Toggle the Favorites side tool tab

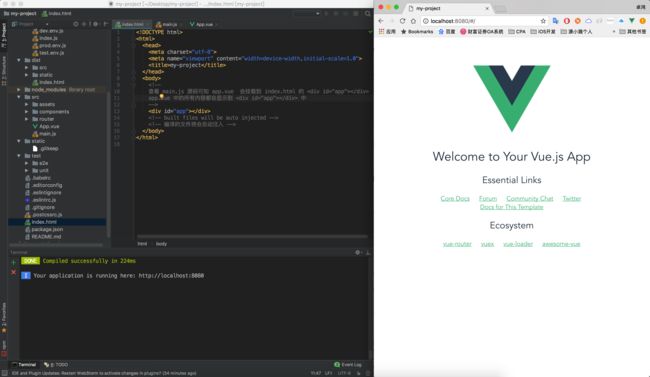coord(4,317)
